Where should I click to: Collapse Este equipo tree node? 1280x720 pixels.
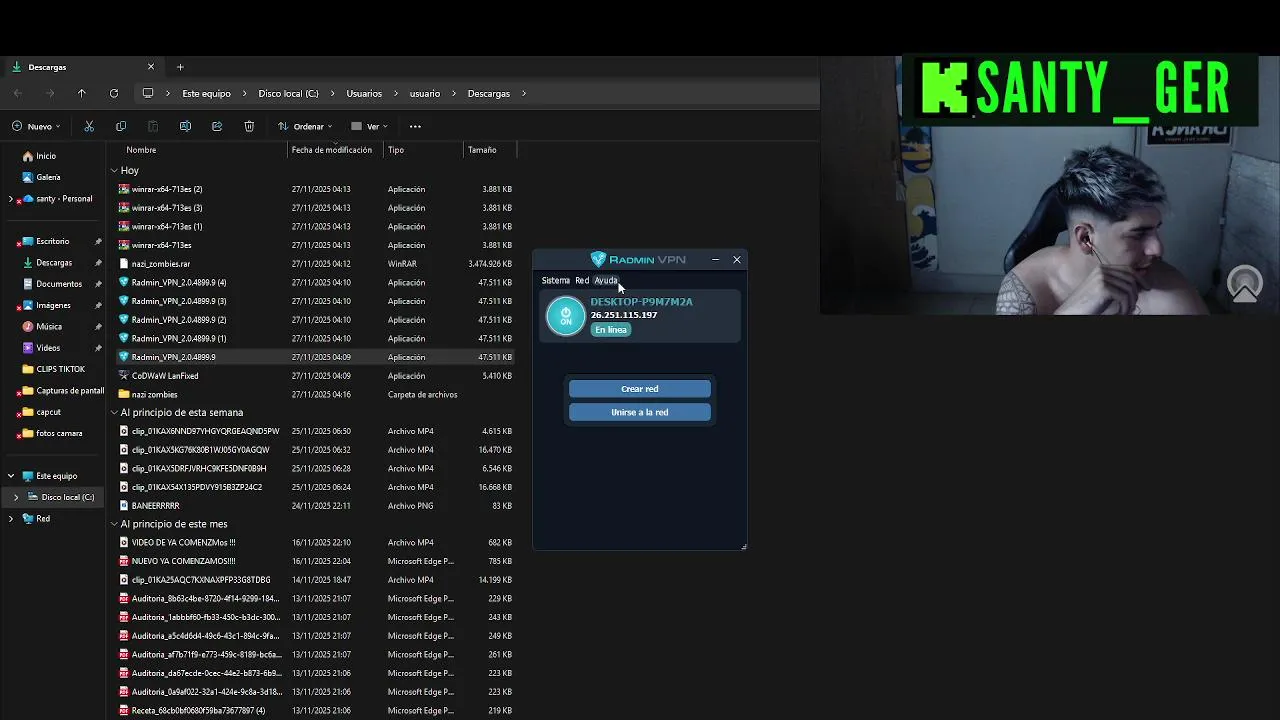(x=11, y=476)
